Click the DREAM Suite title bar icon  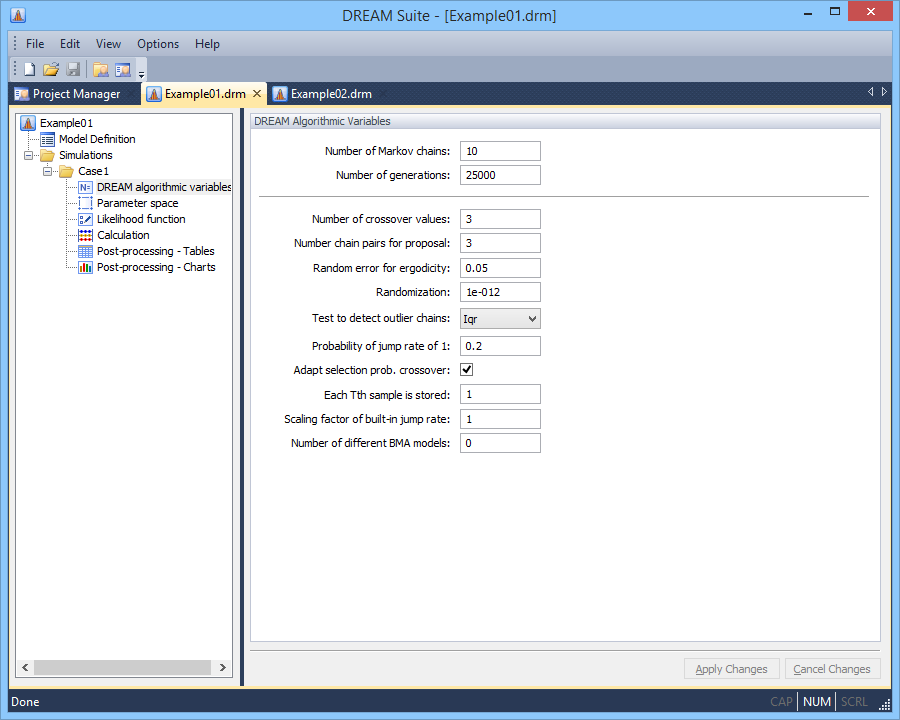[x=18, y=15]
